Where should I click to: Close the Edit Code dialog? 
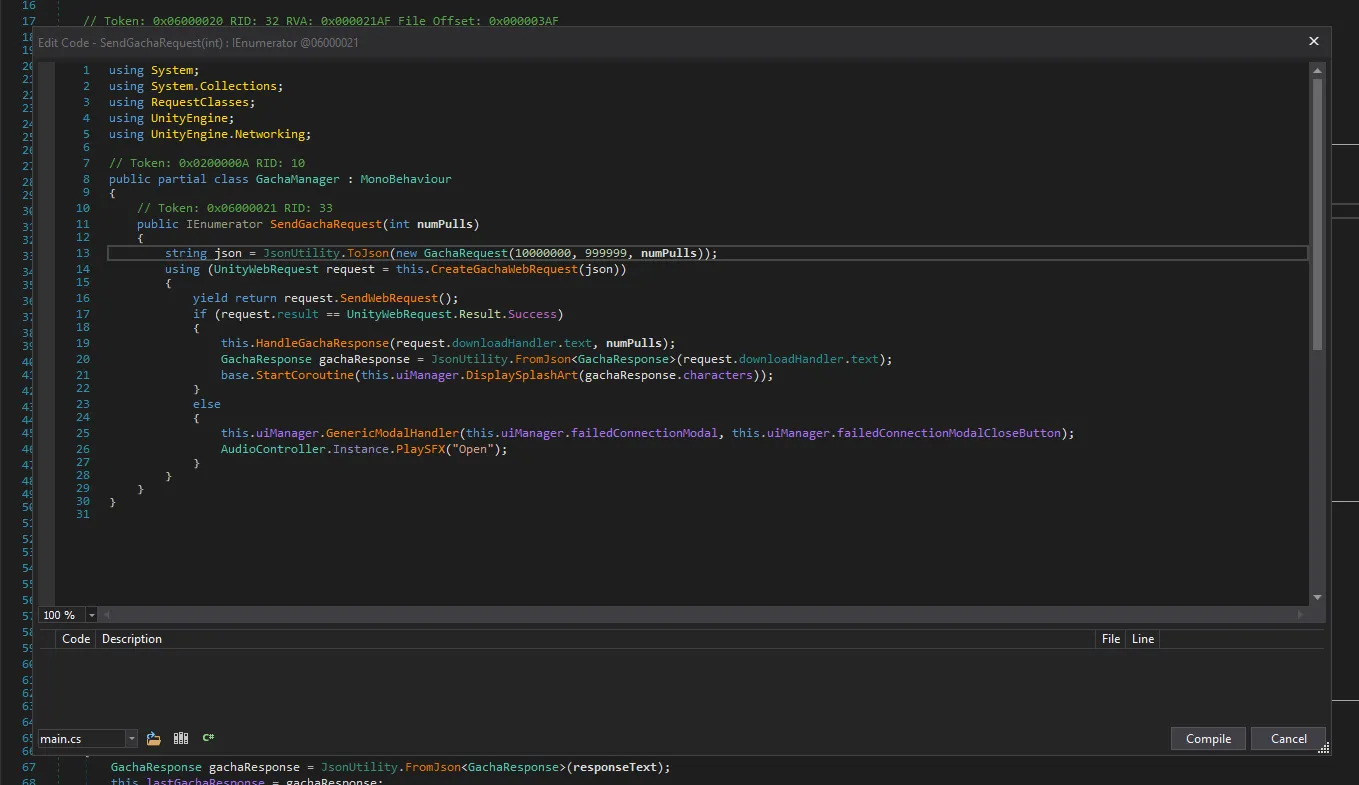[x=1313, y=42]
